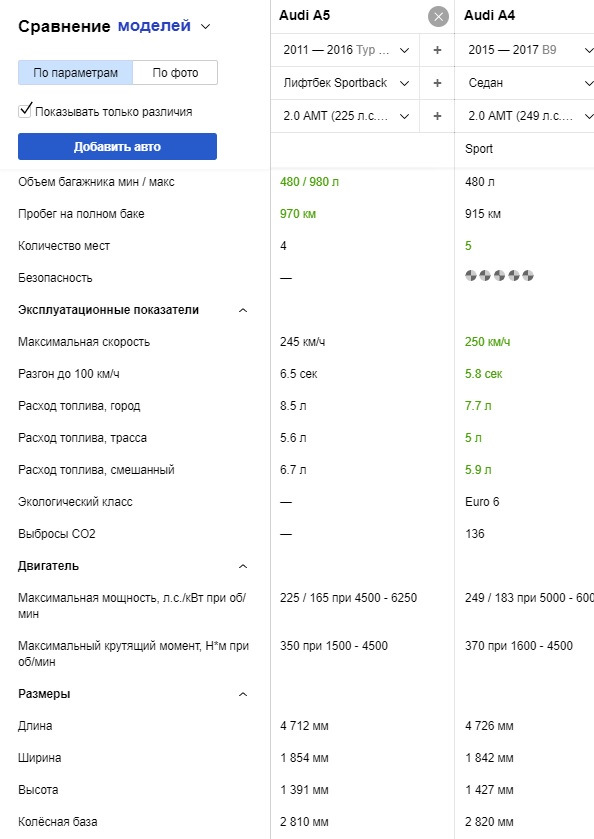Collapse the Эксплуатационные показатели section

(x=243, y=310)
